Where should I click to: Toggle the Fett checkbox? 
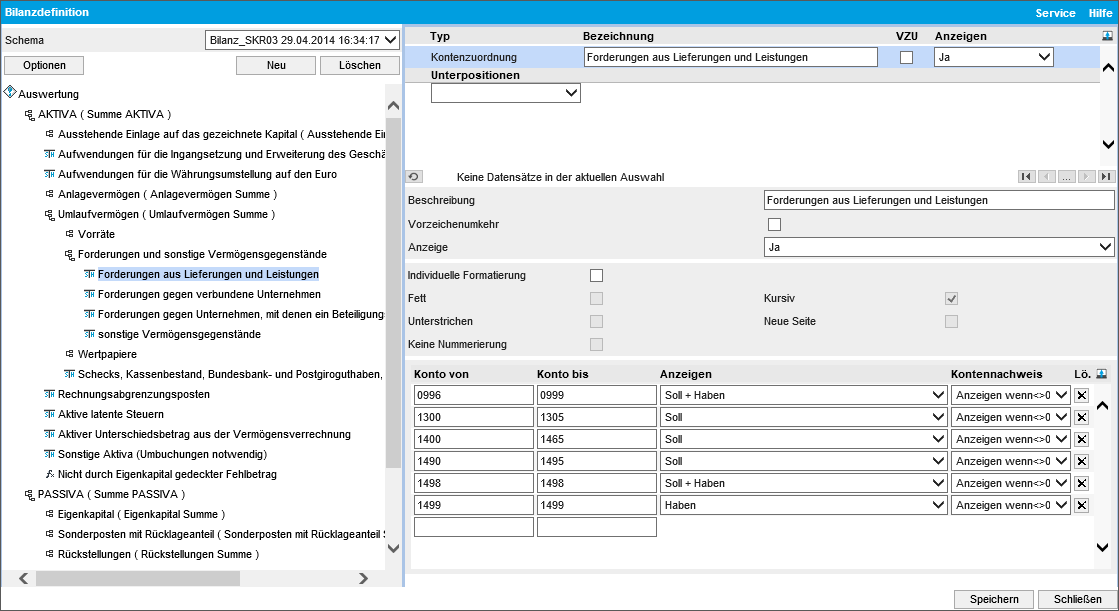(597, 298)
